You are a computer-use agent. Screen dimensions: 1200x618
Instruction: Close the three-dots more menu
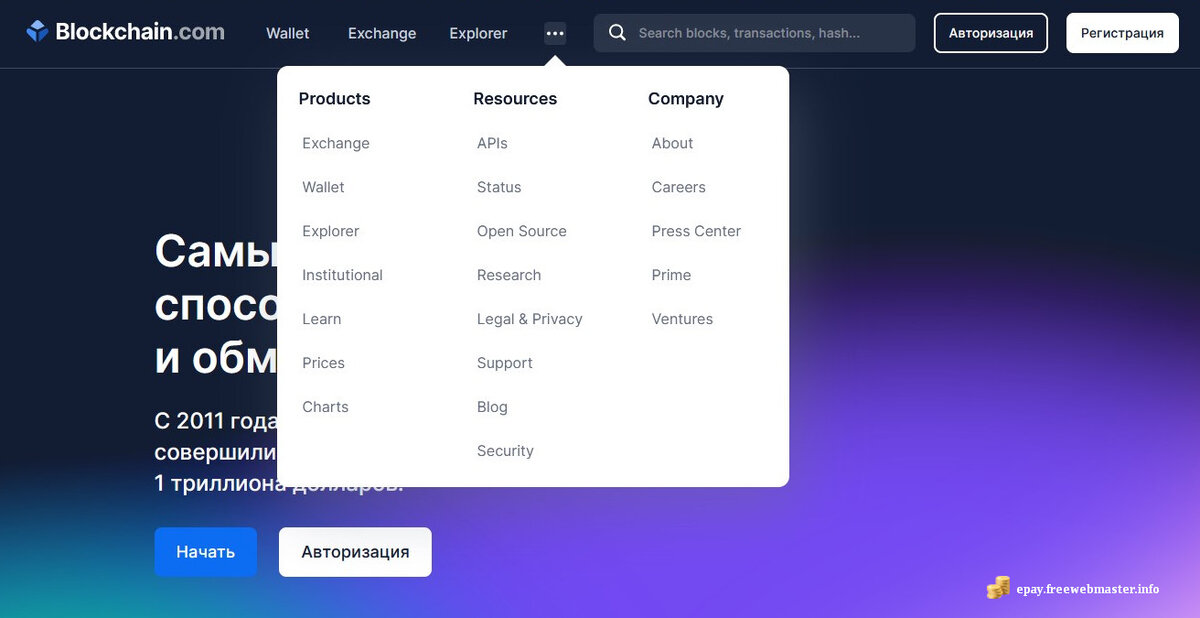click(x=555, y=33)
